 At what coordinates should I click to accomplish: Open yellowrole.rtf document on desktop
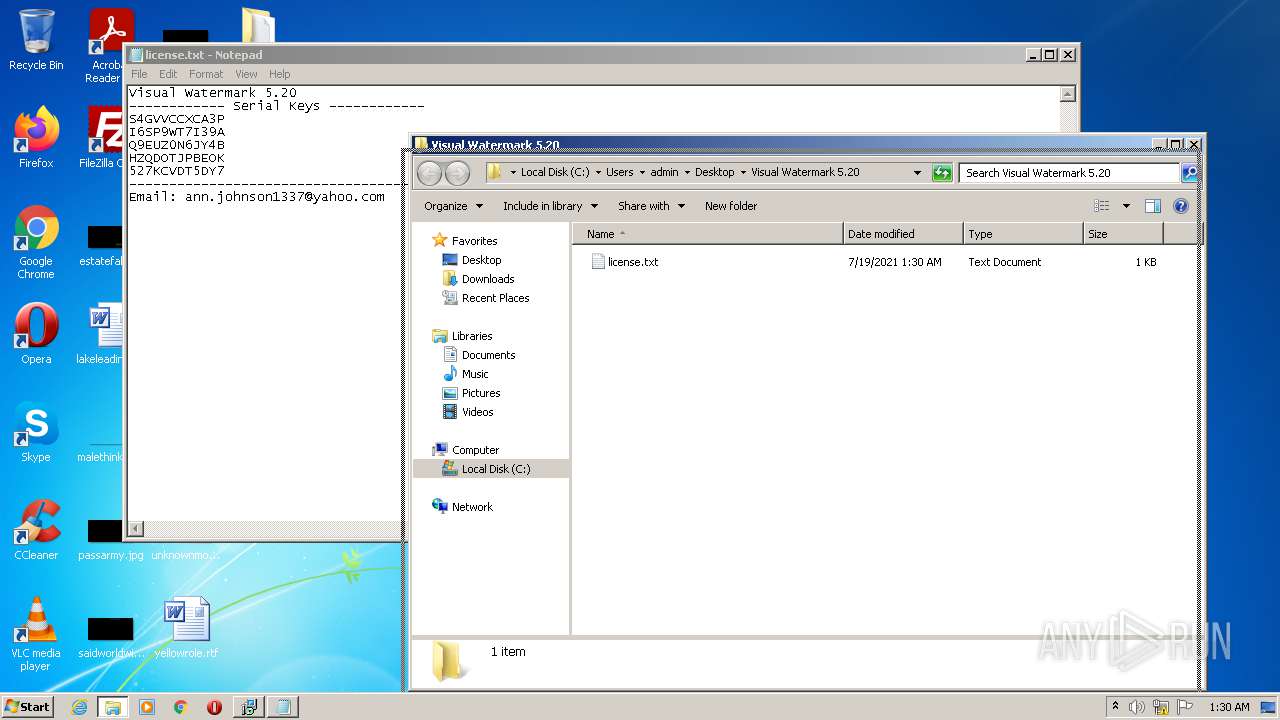pos(186,628)
